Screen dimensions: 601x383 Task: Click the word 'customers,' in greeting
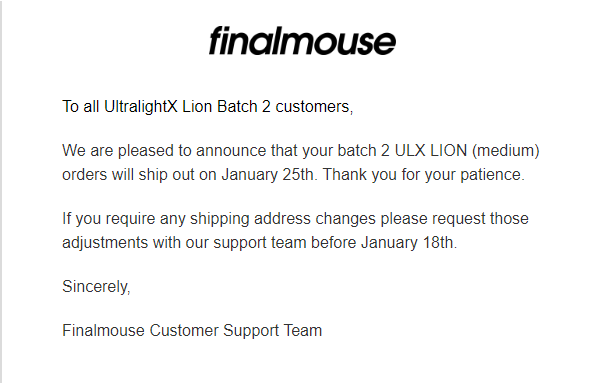point(314,107)
